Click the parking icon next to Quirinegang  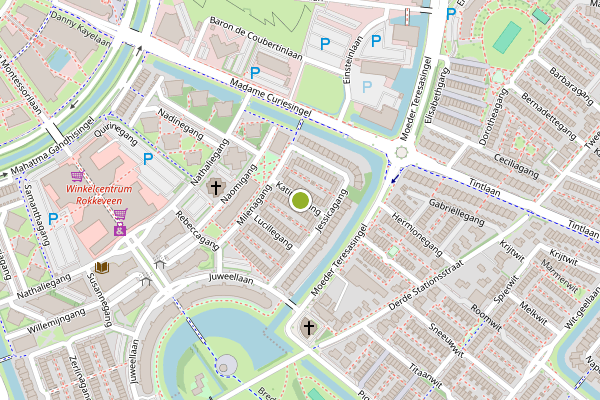point(148,159)
